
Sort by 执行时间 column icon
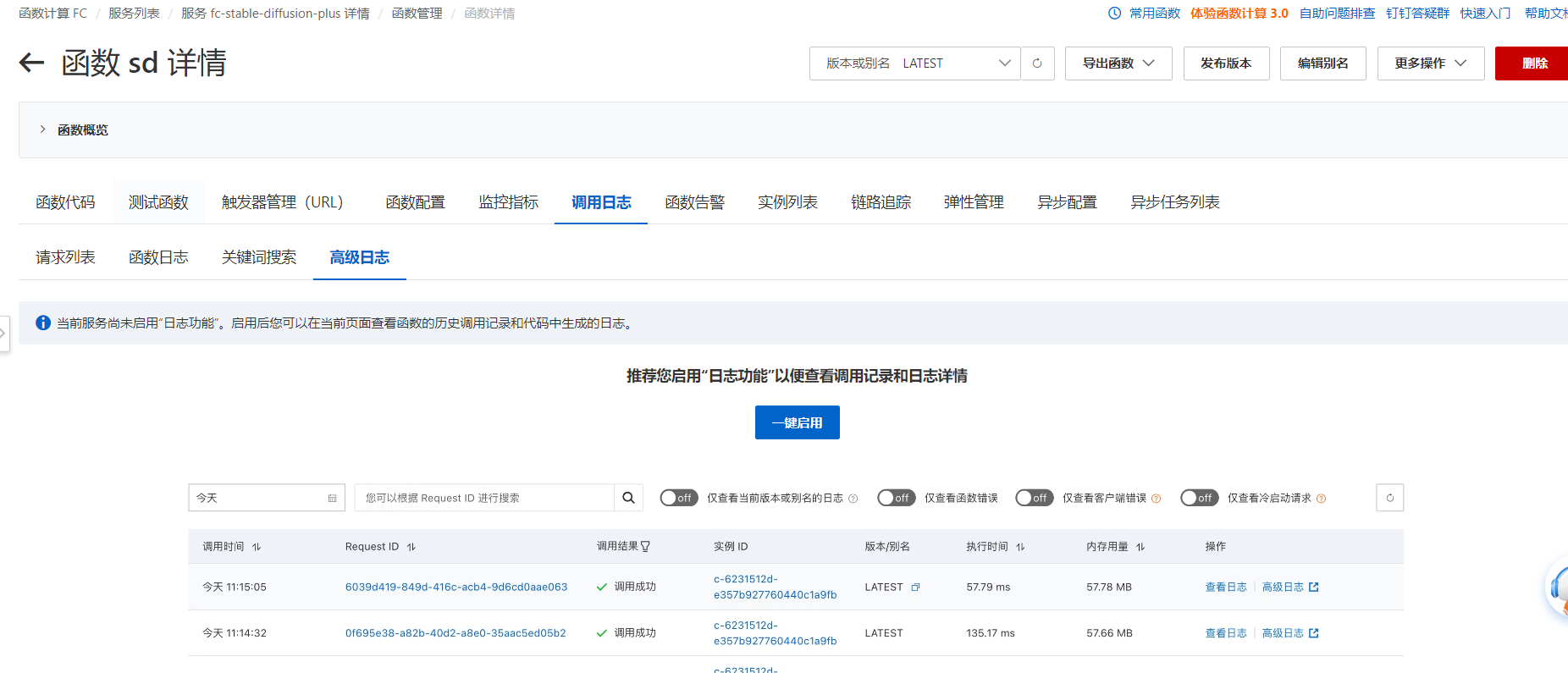(x=1020, y=547)
